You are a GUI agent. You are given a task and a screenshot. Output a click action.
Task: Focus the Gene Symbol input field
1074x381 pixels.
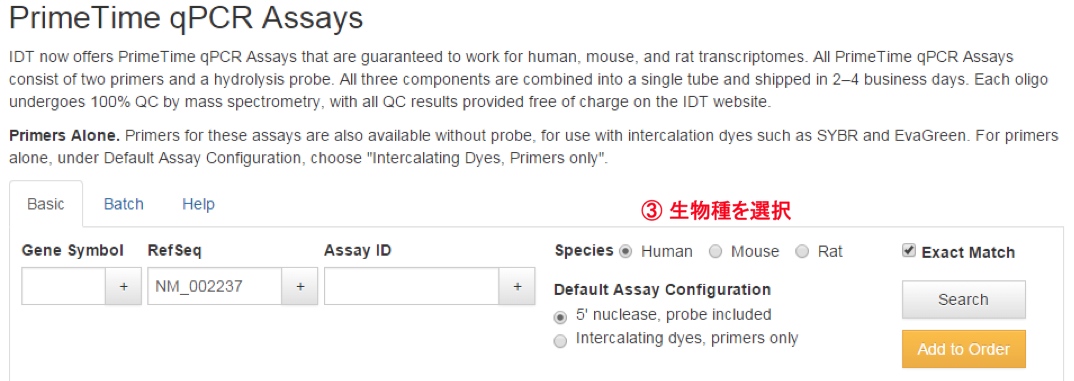tap(64, 286)
